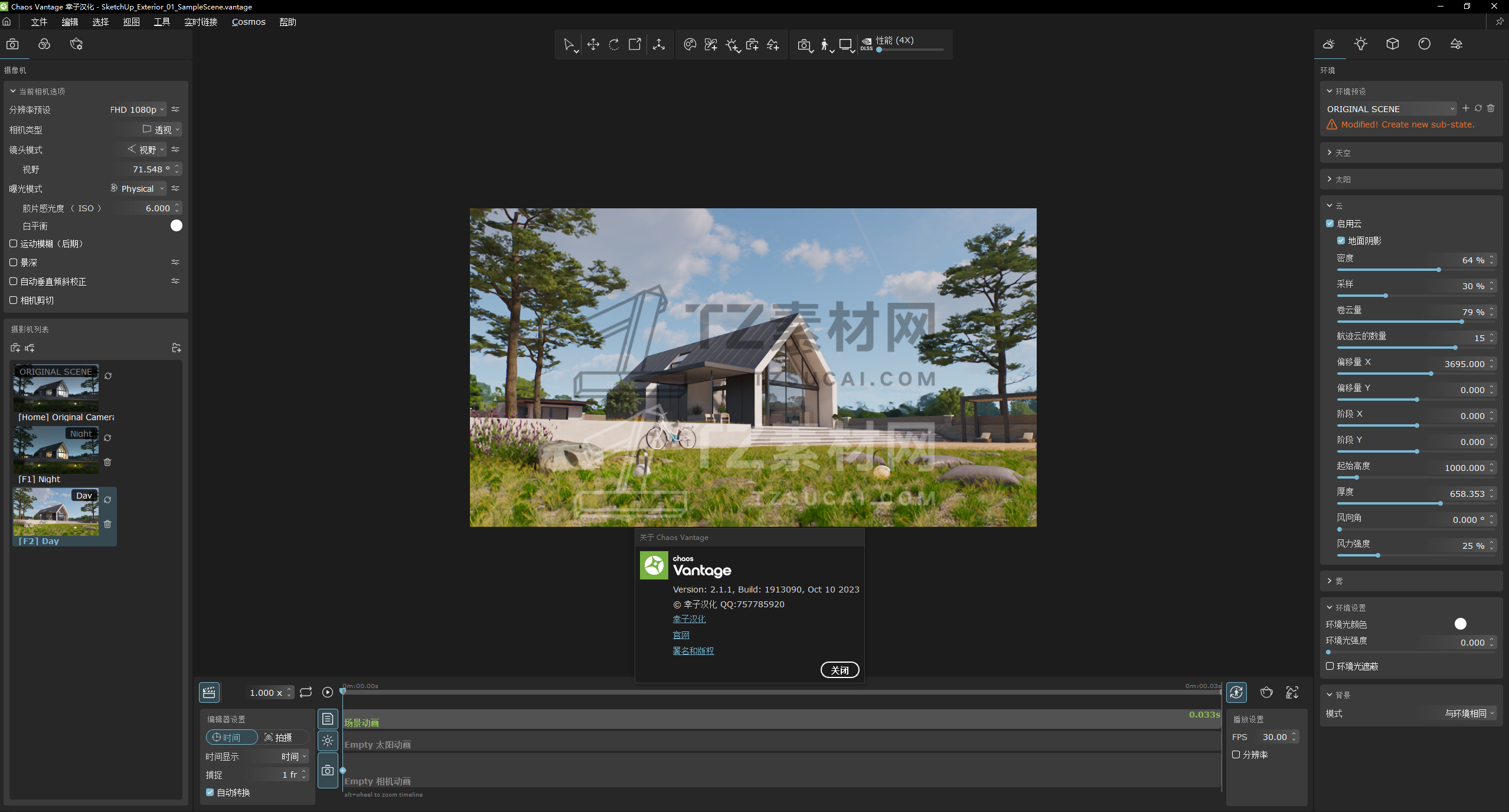This screenshot has height=812, width=1509.
Task: Open the Cosmos menu
Action: 248,22
